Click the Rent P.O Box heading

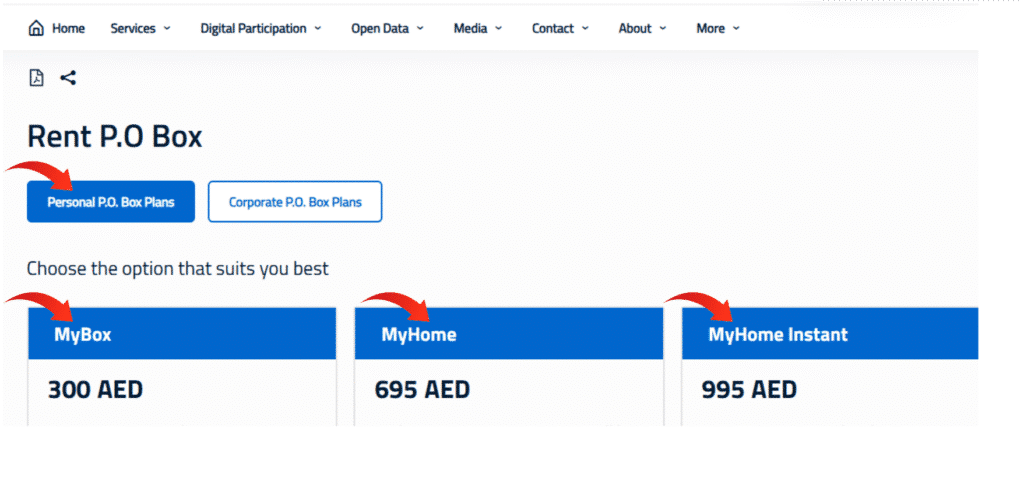pyautogui.click(x=114, y=136)
